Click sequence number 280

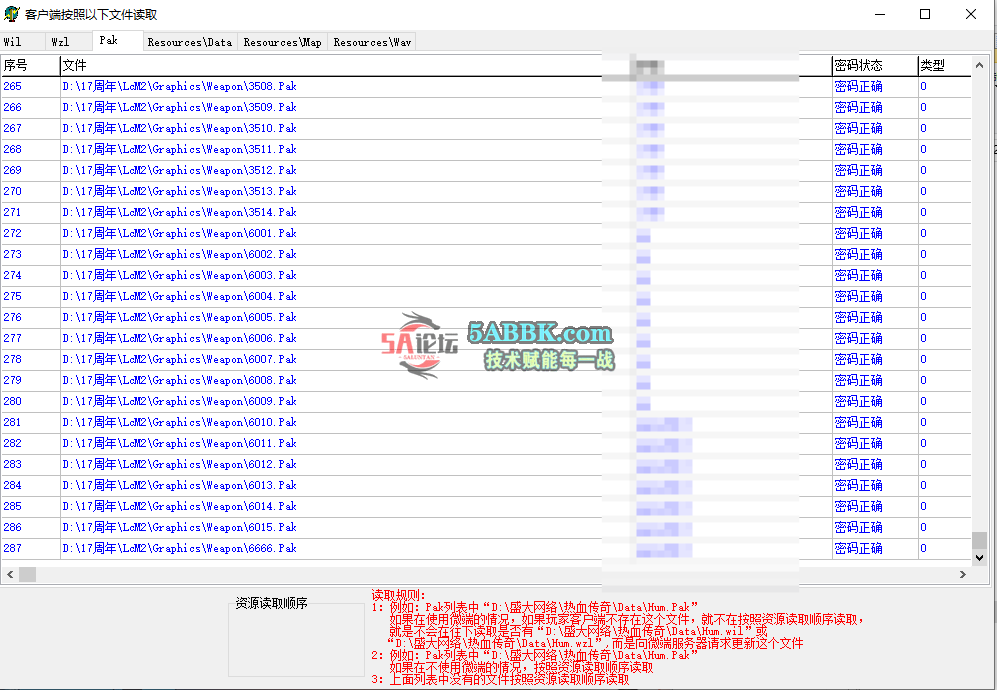[x=12, y=401]
